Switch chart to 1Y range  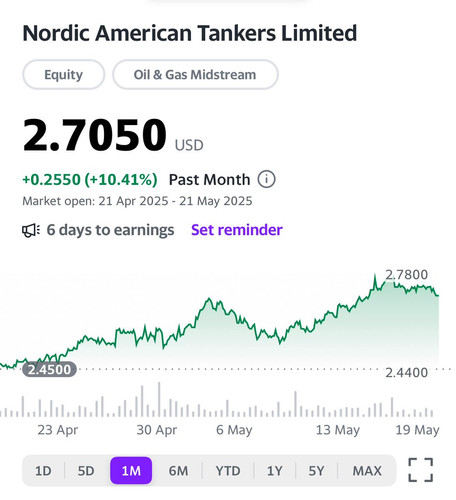[275, 471]
